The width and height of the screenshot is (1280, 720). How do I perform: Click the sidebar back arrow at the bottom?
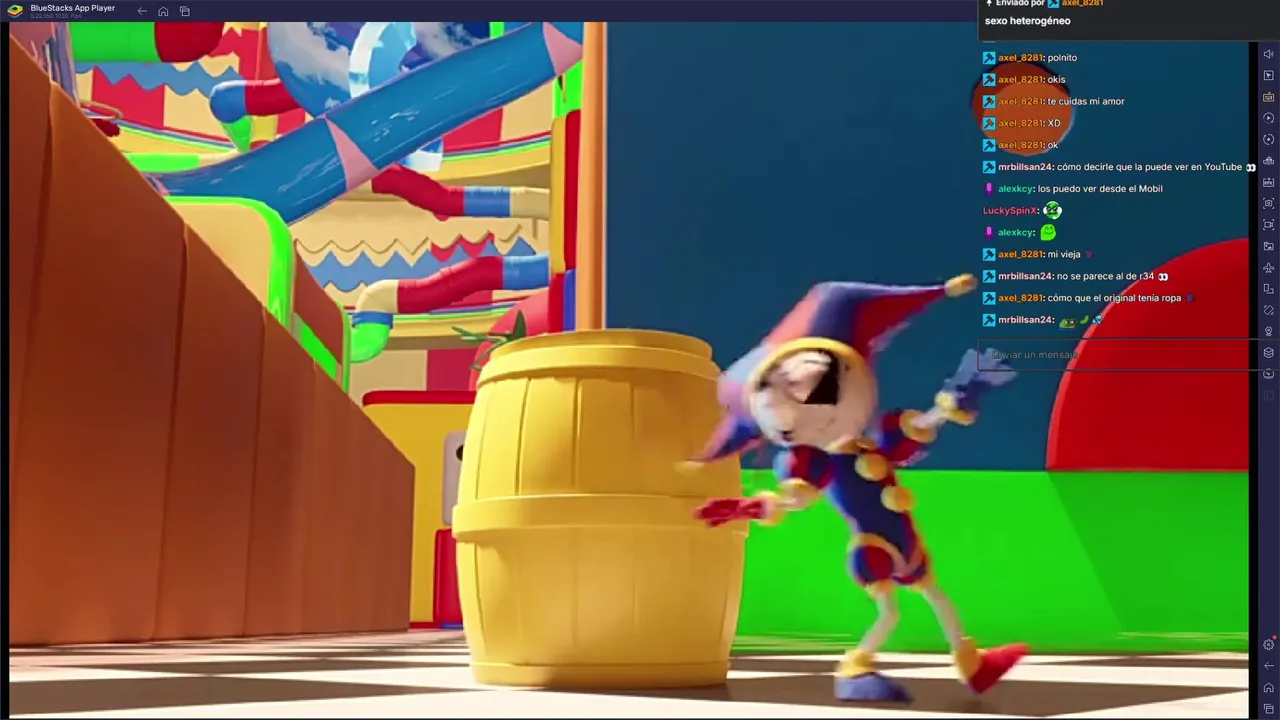click(1269, 666)
